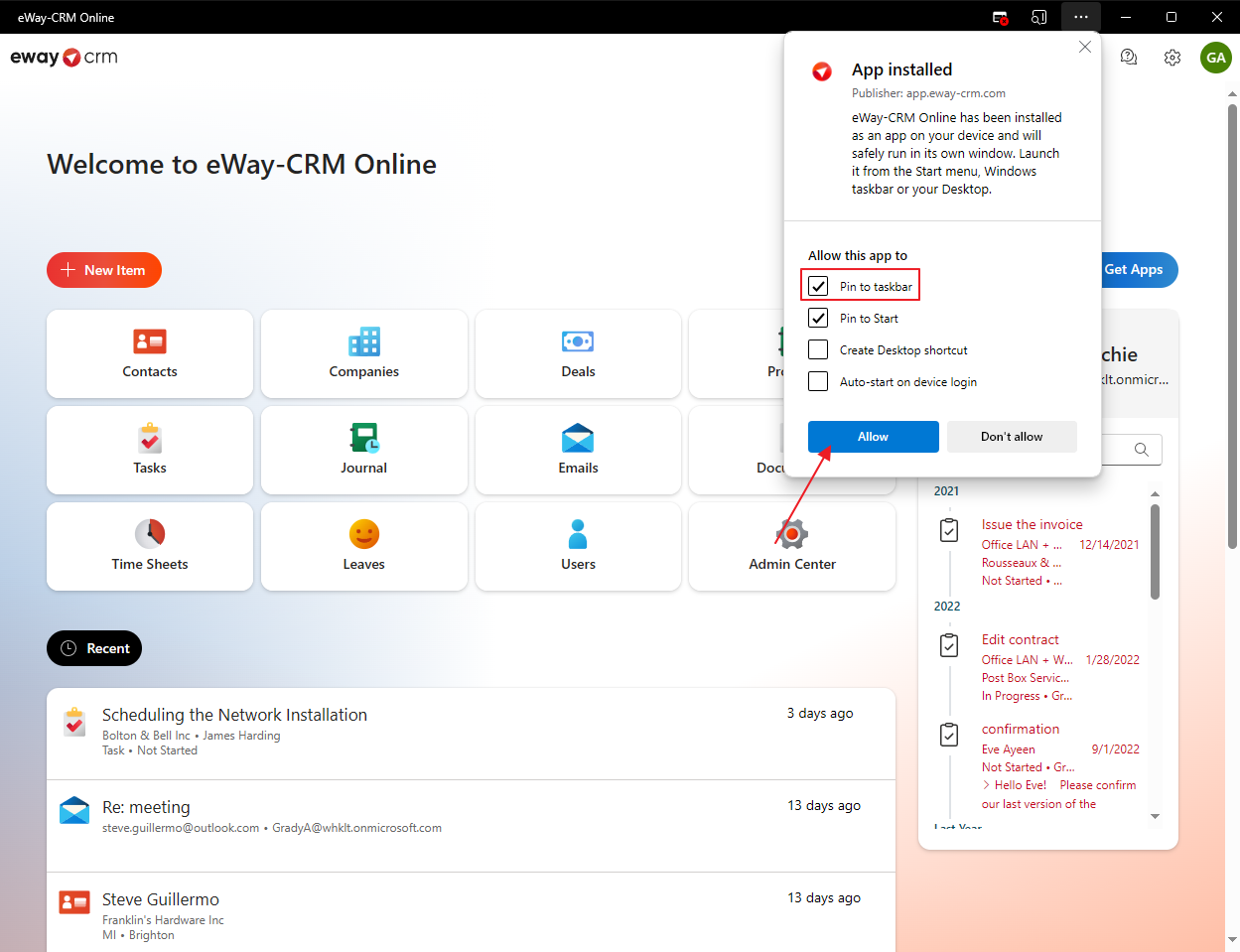1240x952 pixels.
Task: Click the email icon for Re: meeting
Action: coord(74,811)
